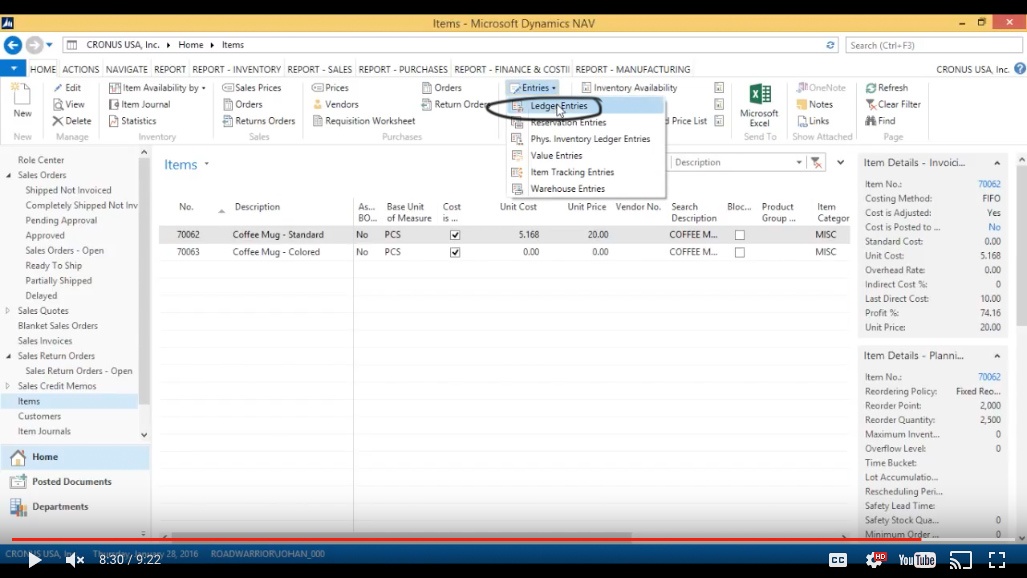Screen dimensions: 1027x578
Task: Collapse the Item Details - Invoicing factbox
Action: click(x=997, y=163)
